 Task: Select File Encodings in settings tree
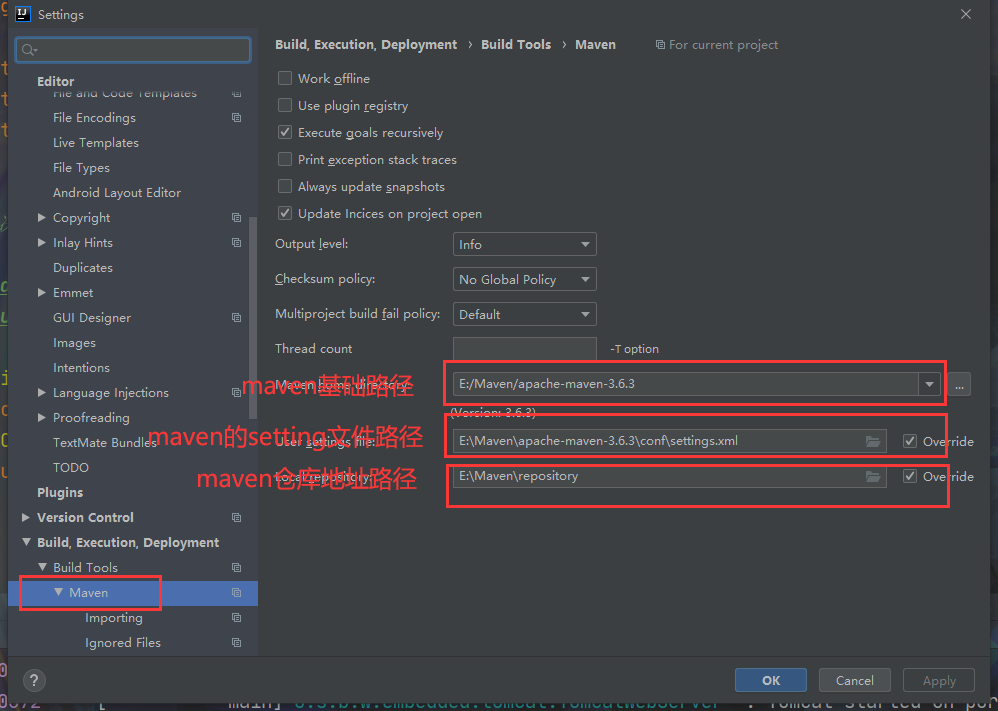coord(94,118)
